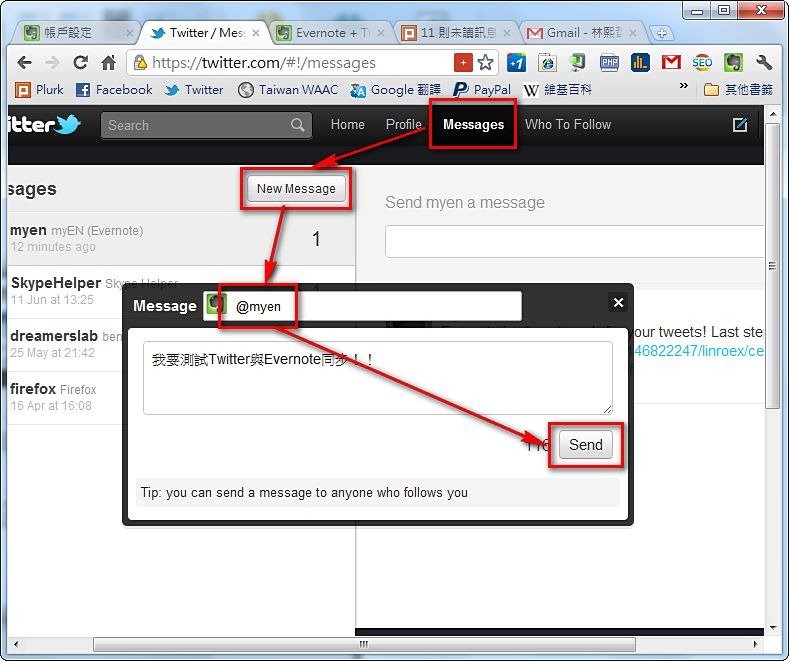Viewport: 789px width, 661px height.
Task: Click the horizontal scrollbar left arrow
Action: click(x=16, y=644)
